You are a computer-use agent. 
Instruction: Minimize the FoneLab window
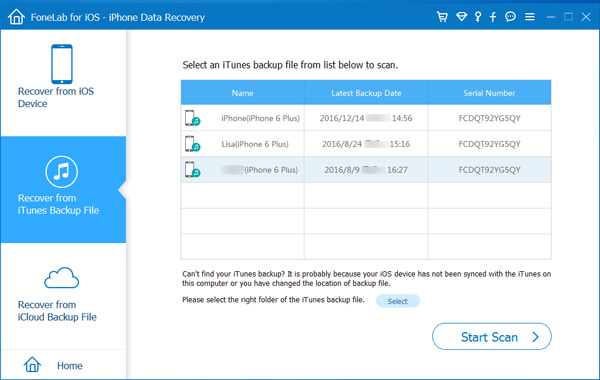pyautogui.click(x=551, y=17)
